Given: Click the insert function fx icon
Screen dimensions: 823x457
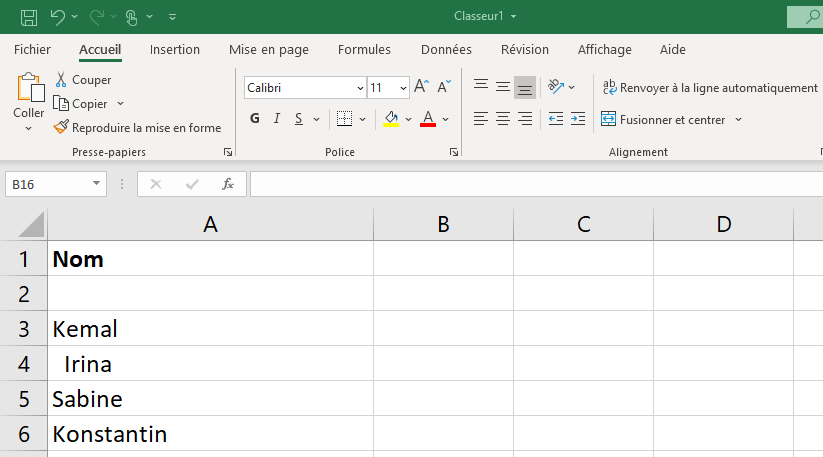Looking at the screenshot, I should pos(228,184).
